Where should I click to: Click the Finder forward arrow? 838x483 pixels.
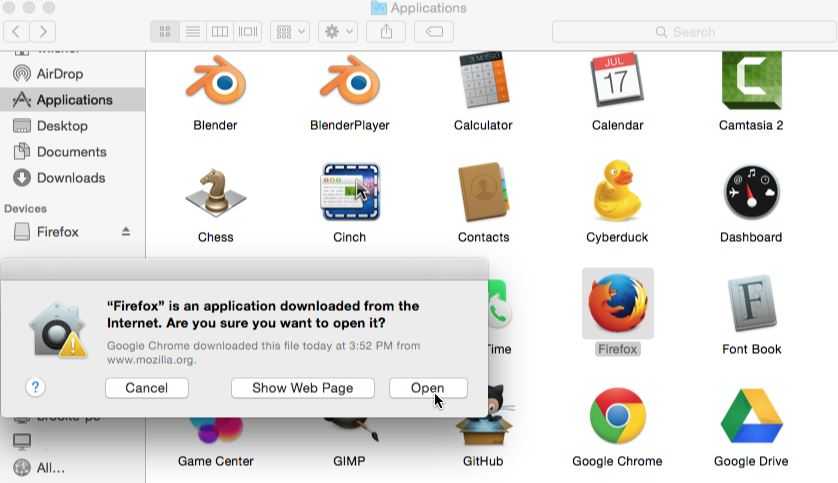tap(43, 32)
